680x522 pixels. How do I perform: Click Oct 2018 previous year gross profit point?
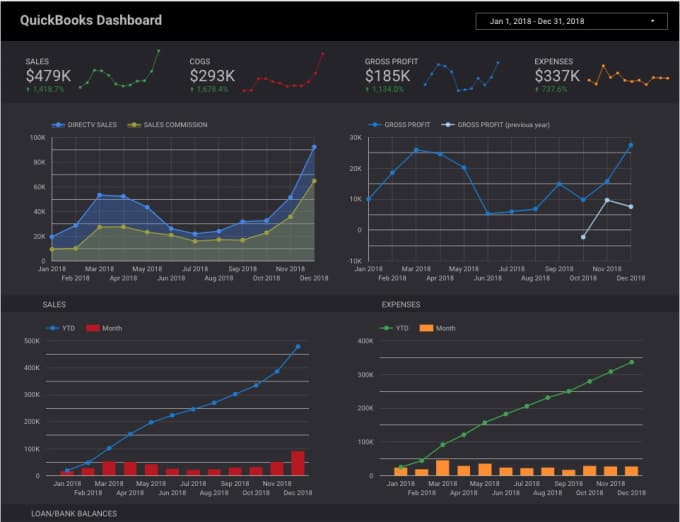[583, 237]
